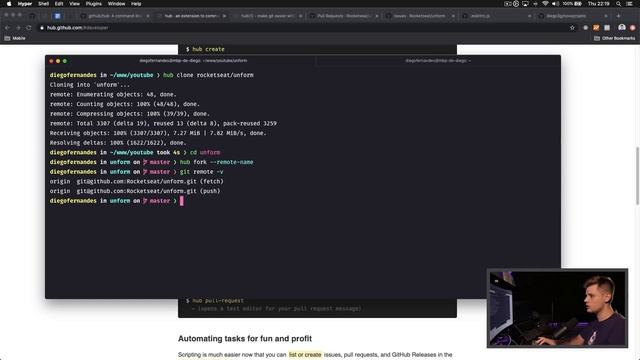Click the origin fetch URL line
This screenshot has height=360, width=640.
[x=137, y=182]
